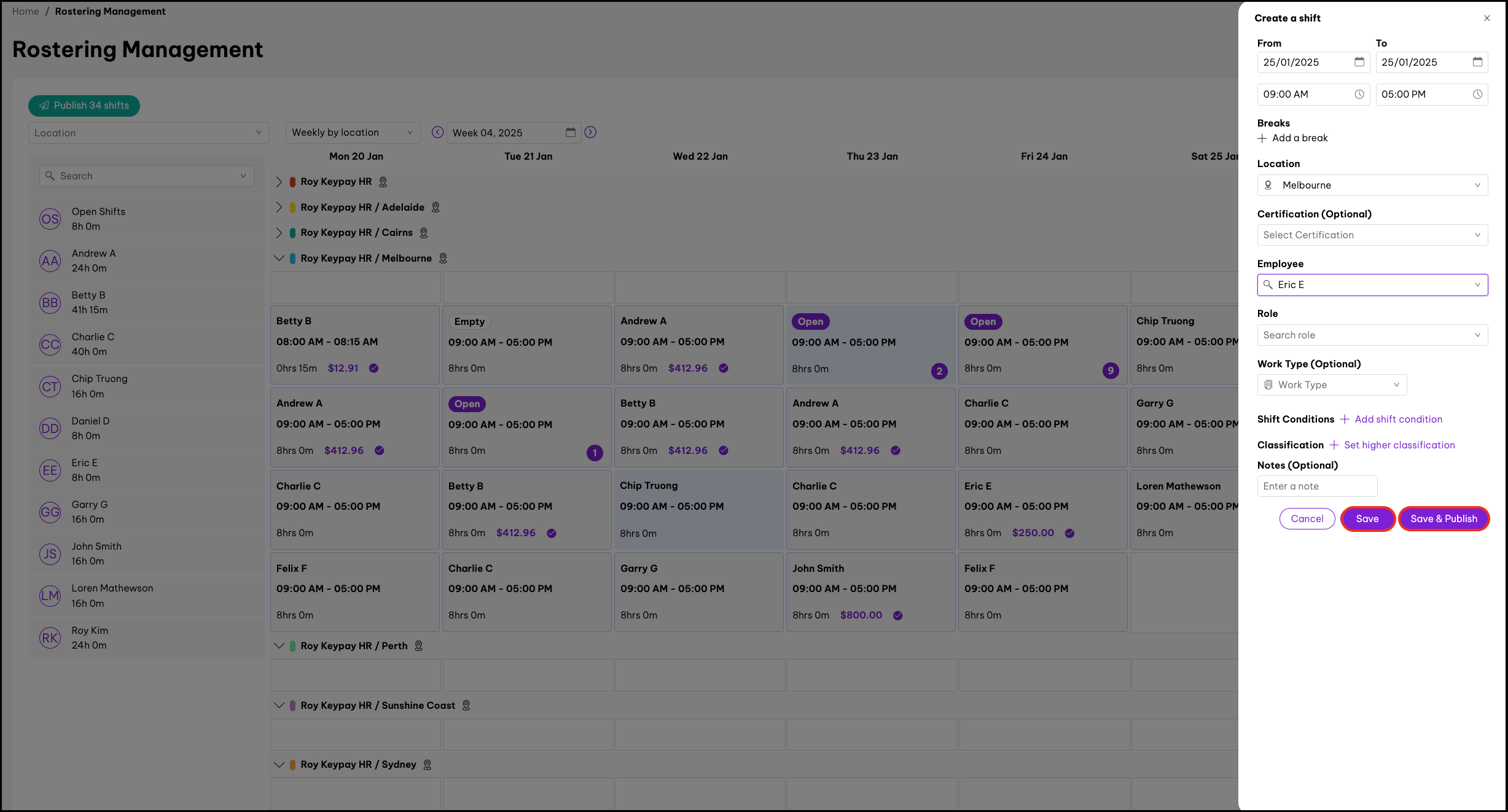1508x812 pixels.
Task: Click the location pin beside Melbourne row
Action: 443,259
